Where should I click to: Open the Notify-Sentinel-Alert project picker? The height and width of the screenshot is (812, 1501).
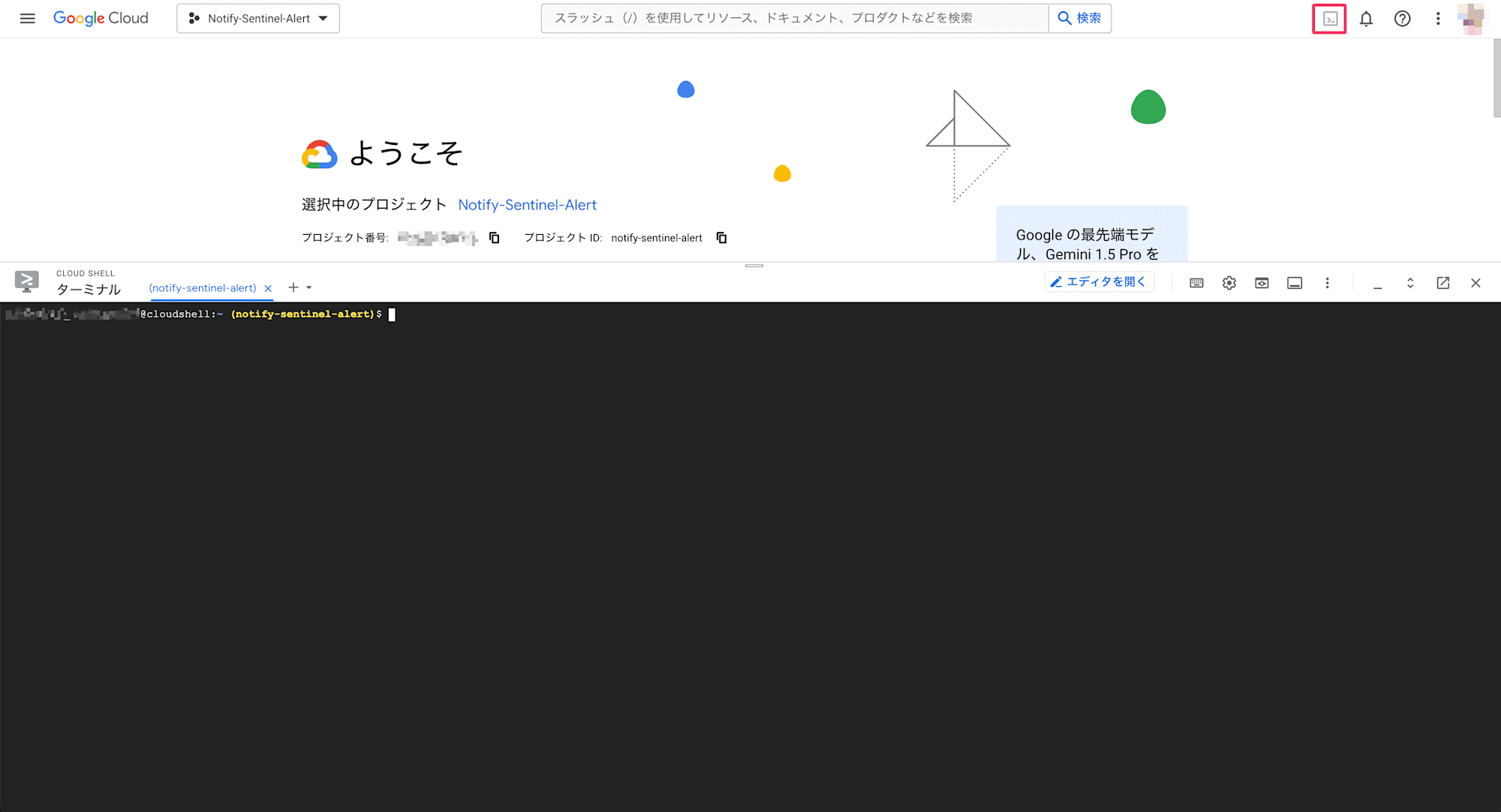point(258,19)
